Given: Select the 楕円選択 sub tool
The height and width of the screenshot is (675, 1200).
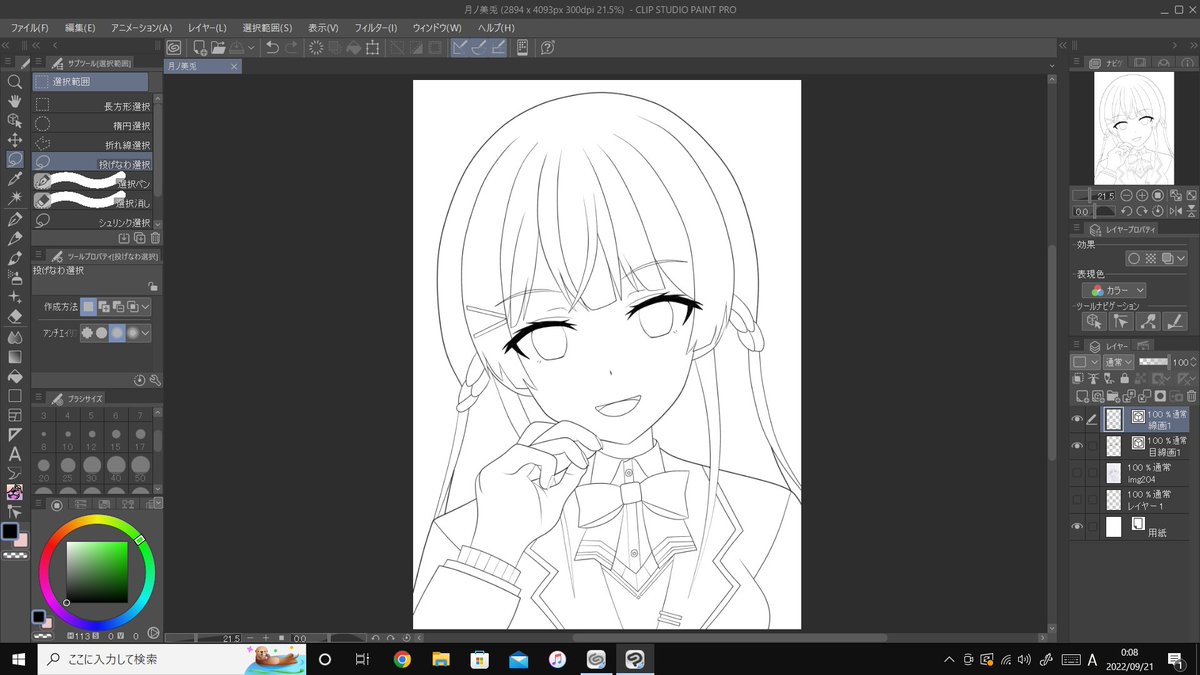Looking at the screenshot, I should pos(93,125).
